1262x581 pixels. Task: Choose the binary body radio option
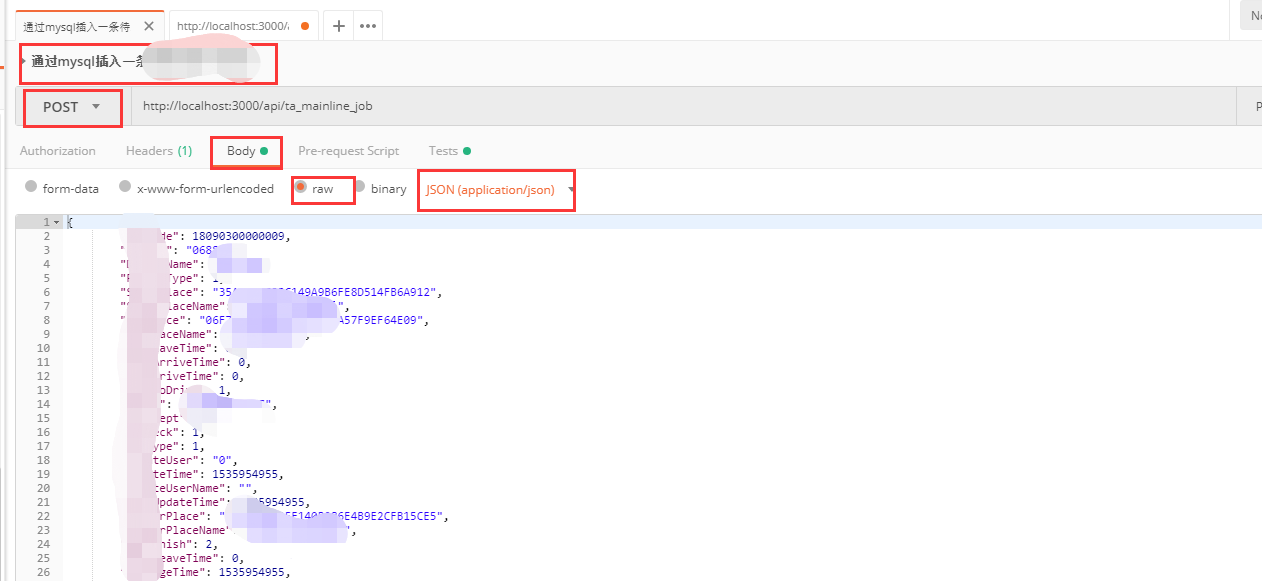coord(360,187)
